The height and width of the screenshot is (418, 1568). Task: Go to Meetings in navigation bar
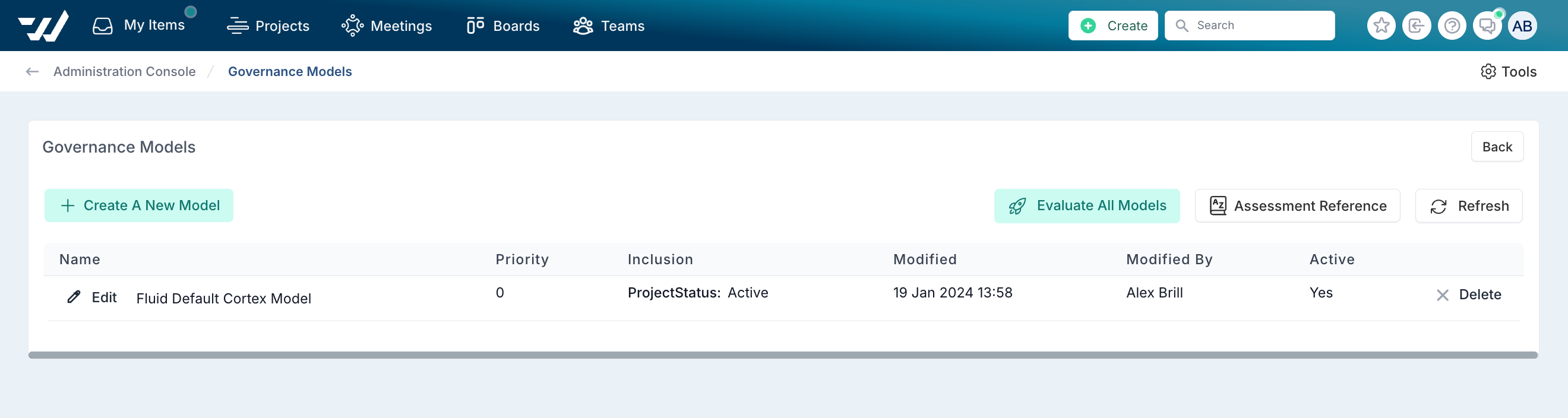[387, 26]
